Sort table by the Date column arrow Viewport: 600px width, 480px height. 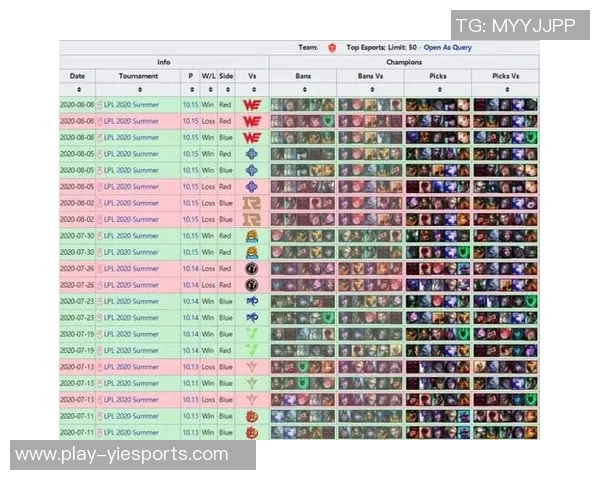tap(78, 89)
